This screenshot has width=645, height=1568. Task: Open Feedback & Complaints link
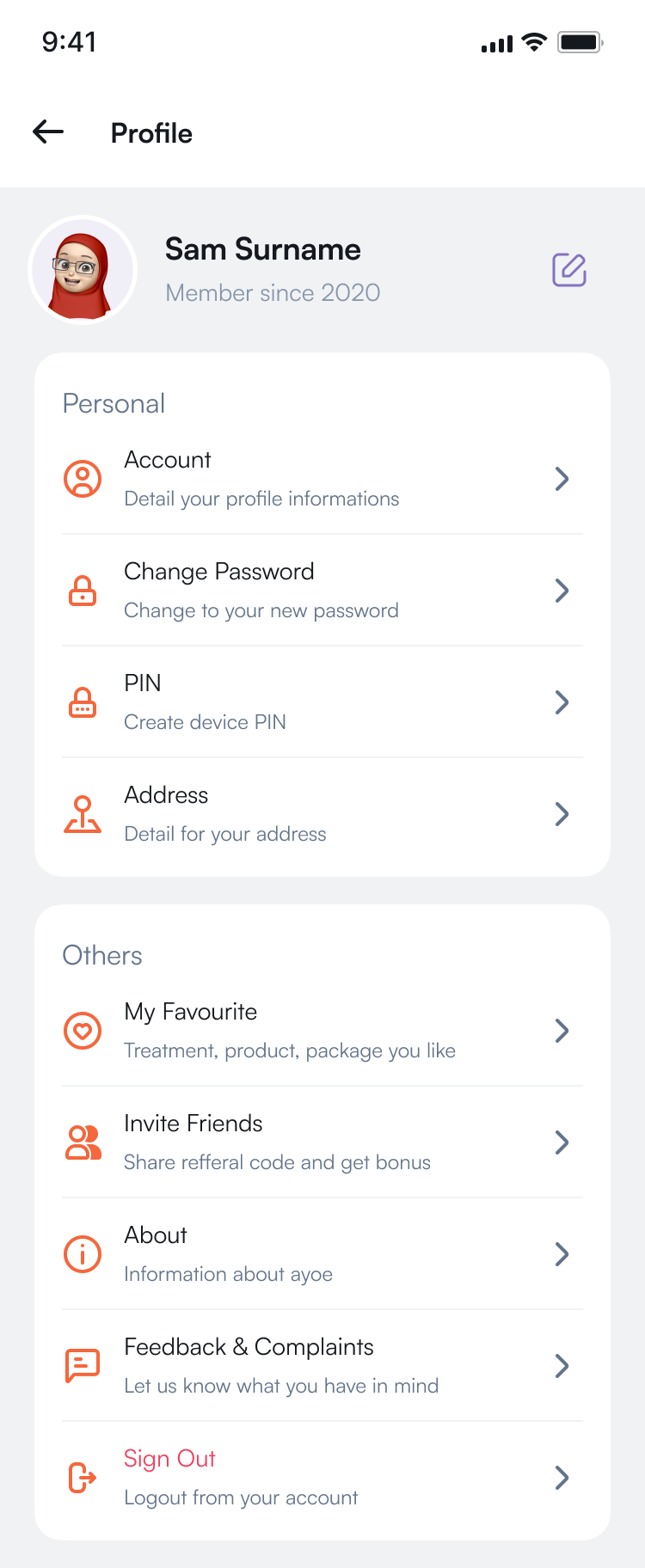pyautogui.click(x=249, y=1347)
